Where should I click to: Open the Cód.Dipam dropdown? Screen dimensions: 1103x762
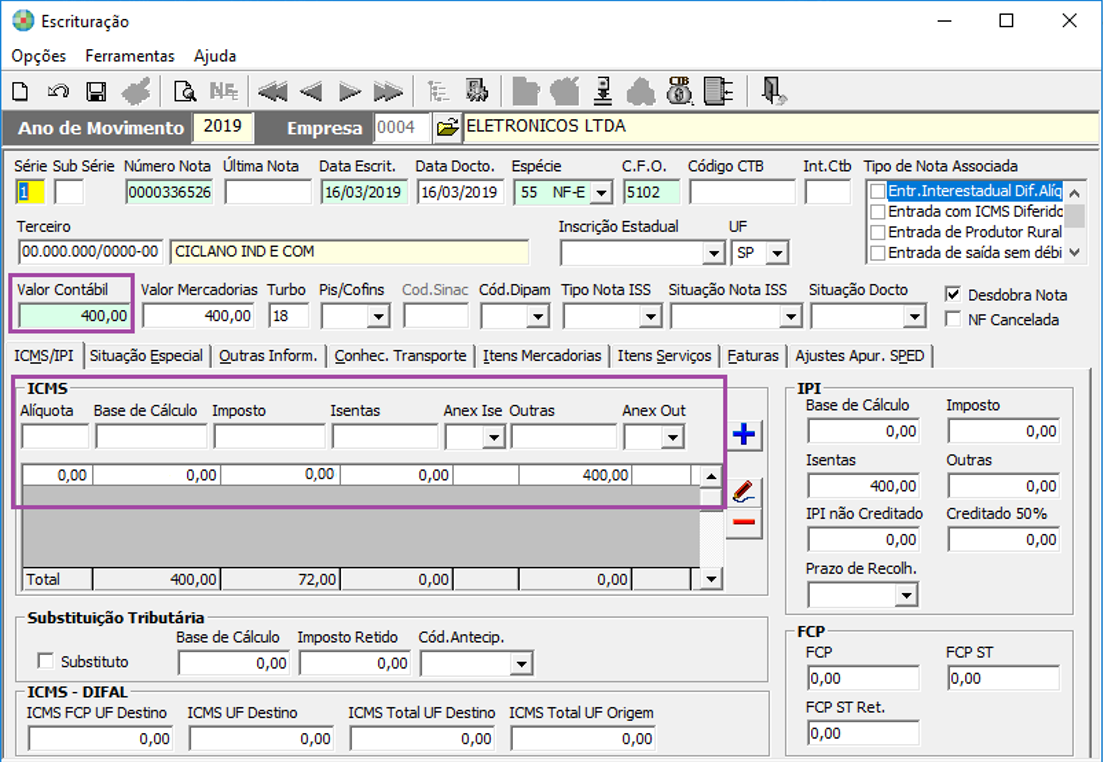pos(538,317)
